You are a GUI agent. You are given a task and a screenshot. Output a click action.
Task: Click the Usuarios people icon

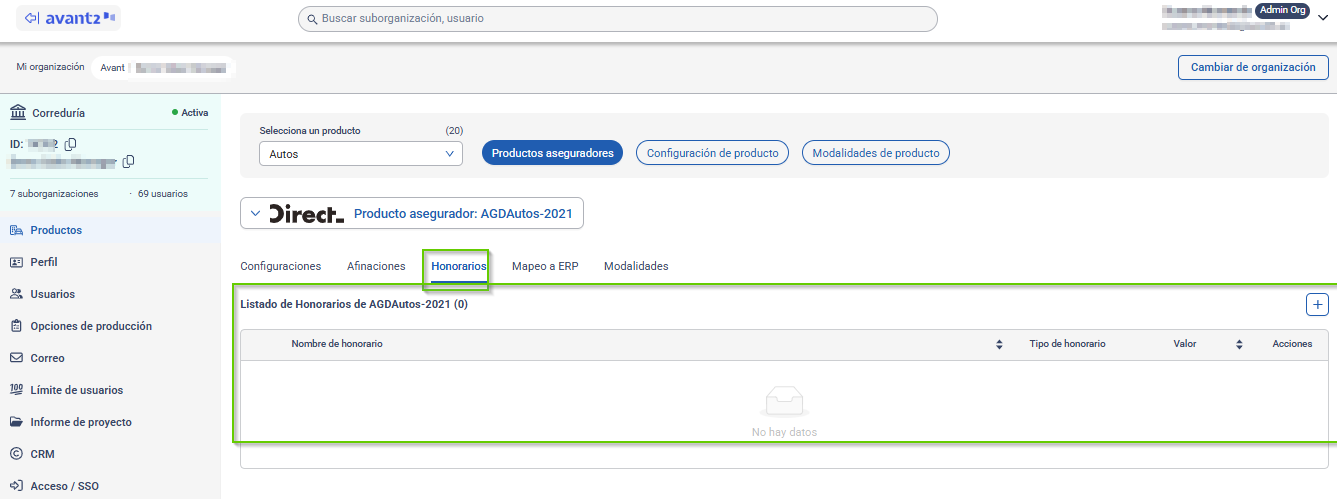pyautogui.click(x=16, y=294)
